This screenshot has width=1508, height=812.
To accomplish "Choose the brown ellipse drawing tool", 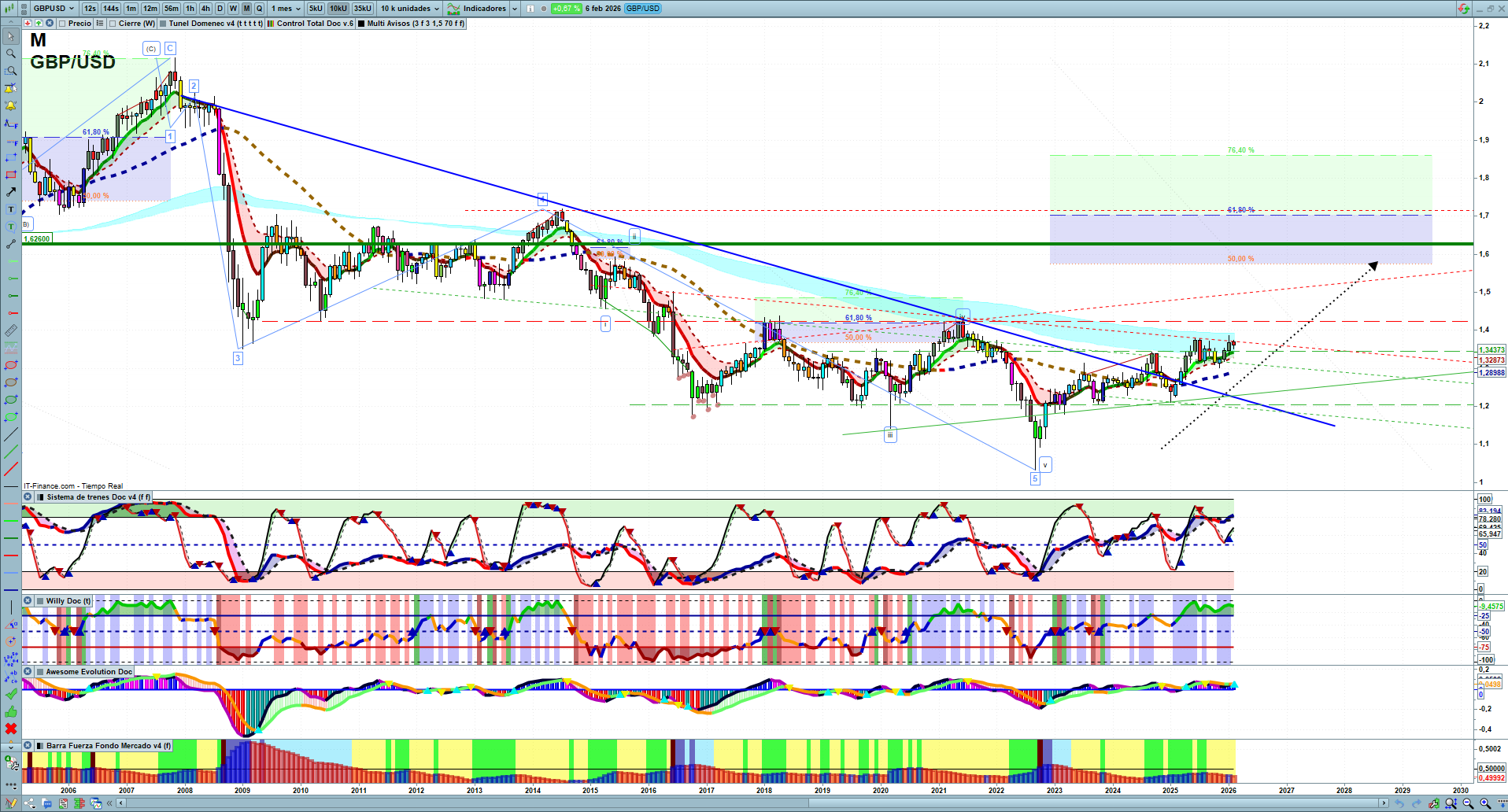I will pos(11,382).
